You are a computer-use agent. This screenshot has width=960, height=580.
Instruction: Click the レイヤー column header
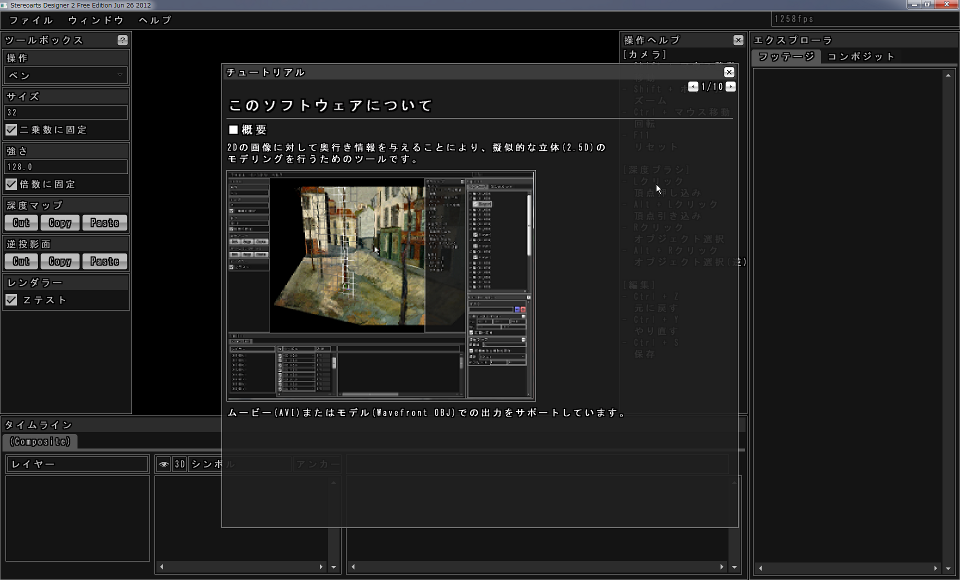(x=77, y=464)
